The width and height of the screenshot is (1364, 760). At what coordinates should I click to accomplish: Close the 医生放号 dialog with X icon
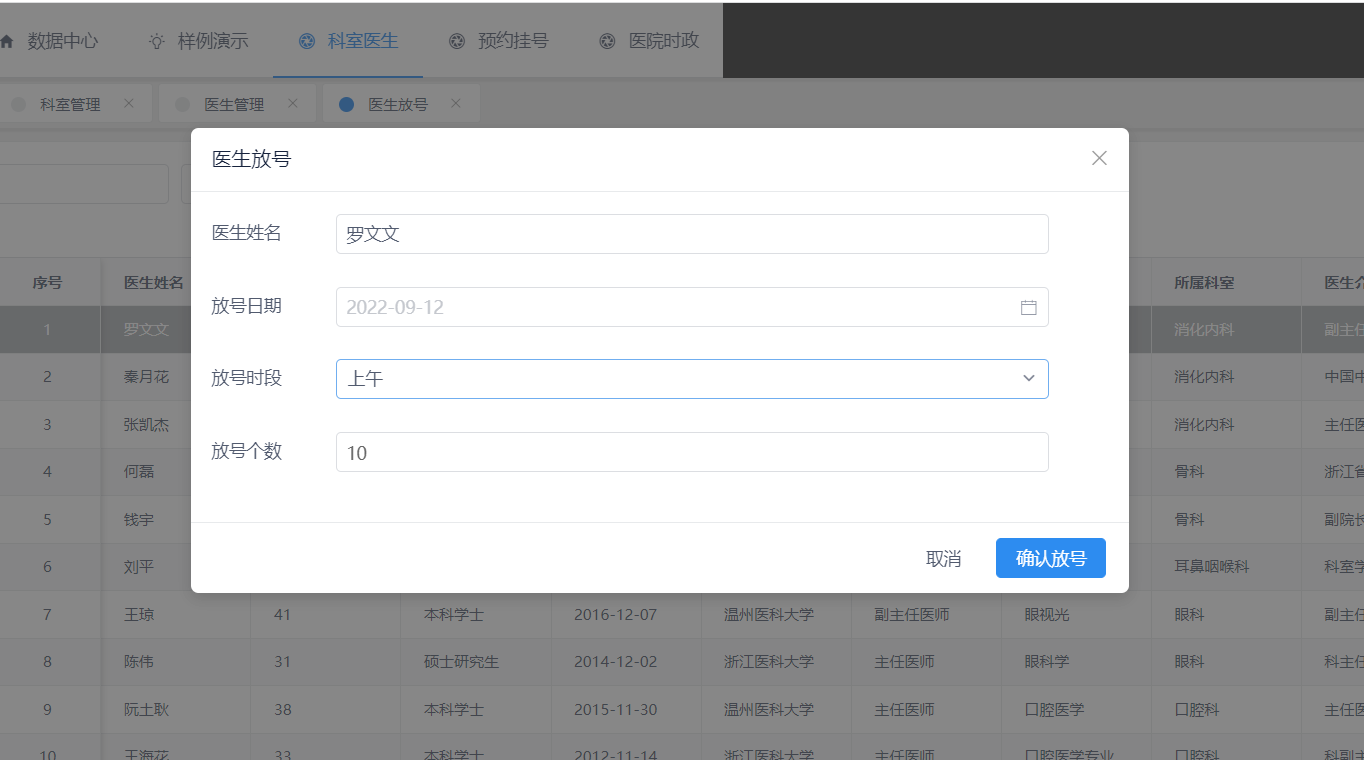click(x=1099, y=158)
